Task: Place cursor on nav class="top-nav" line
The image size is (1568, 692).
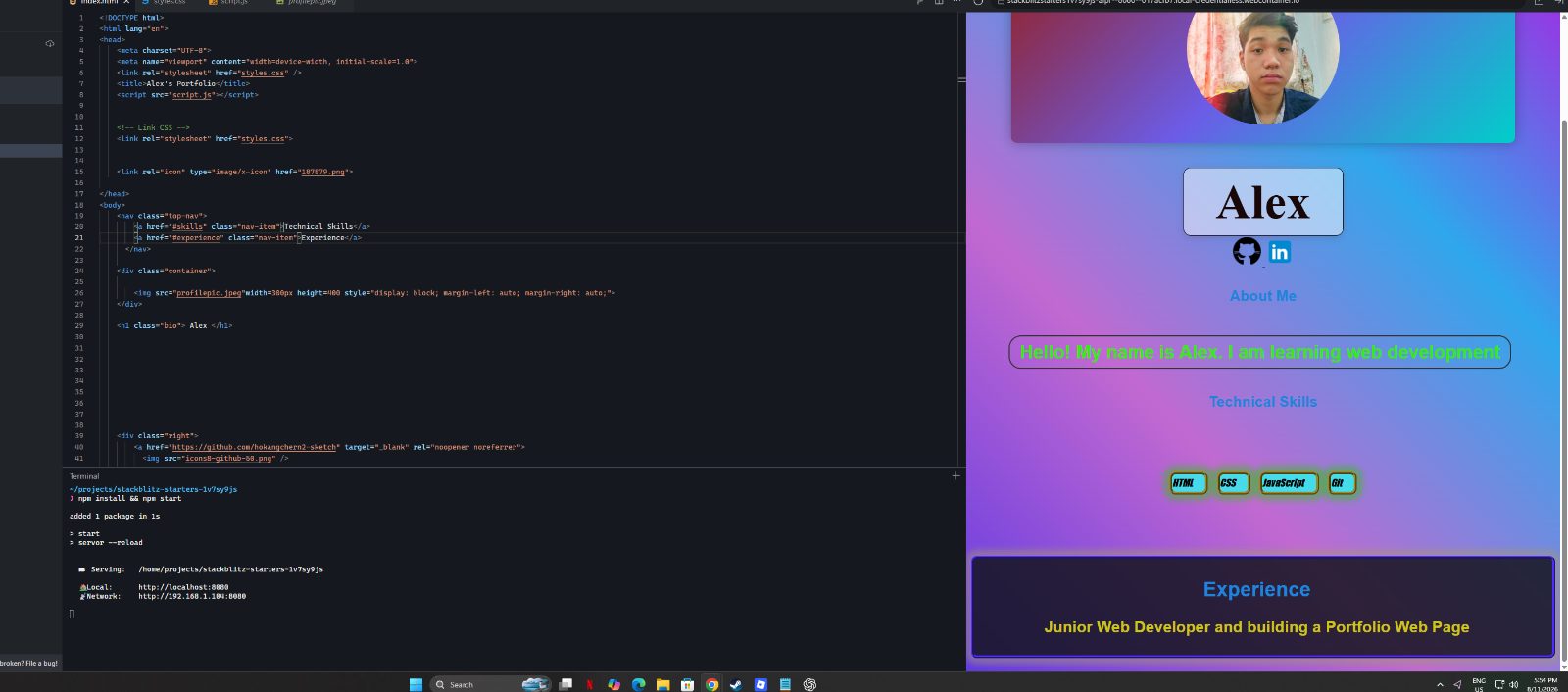Action: pyautogui.click(x=162, y=216)
